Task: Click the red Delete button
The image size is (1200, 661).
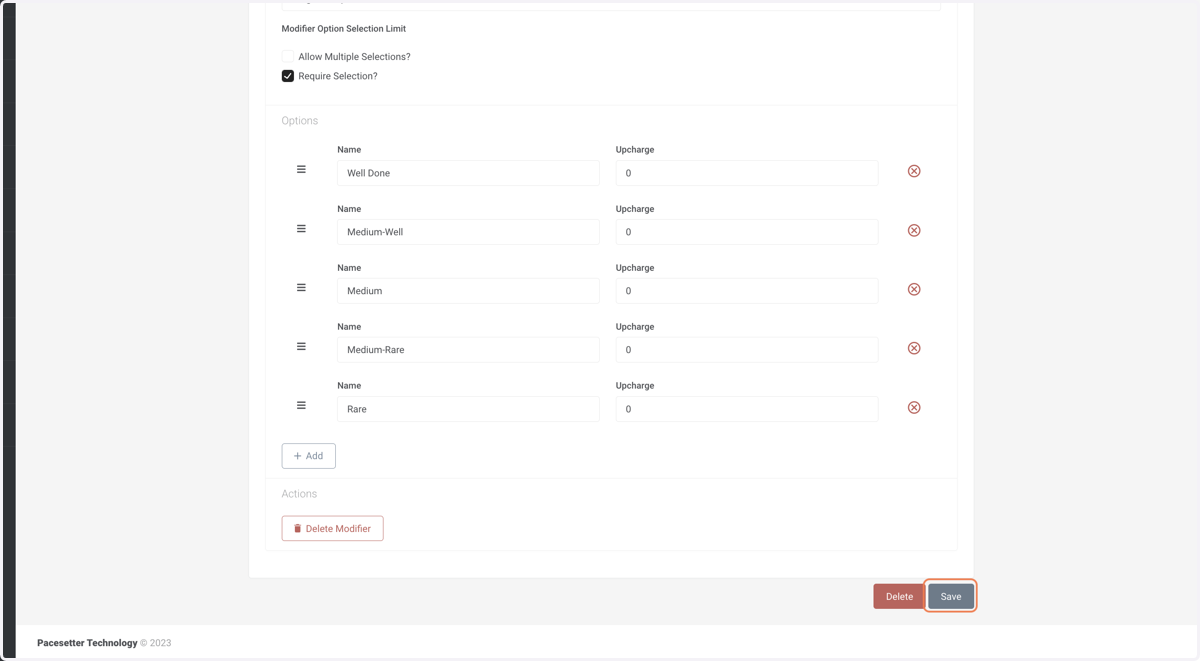Action: [899, 596]
